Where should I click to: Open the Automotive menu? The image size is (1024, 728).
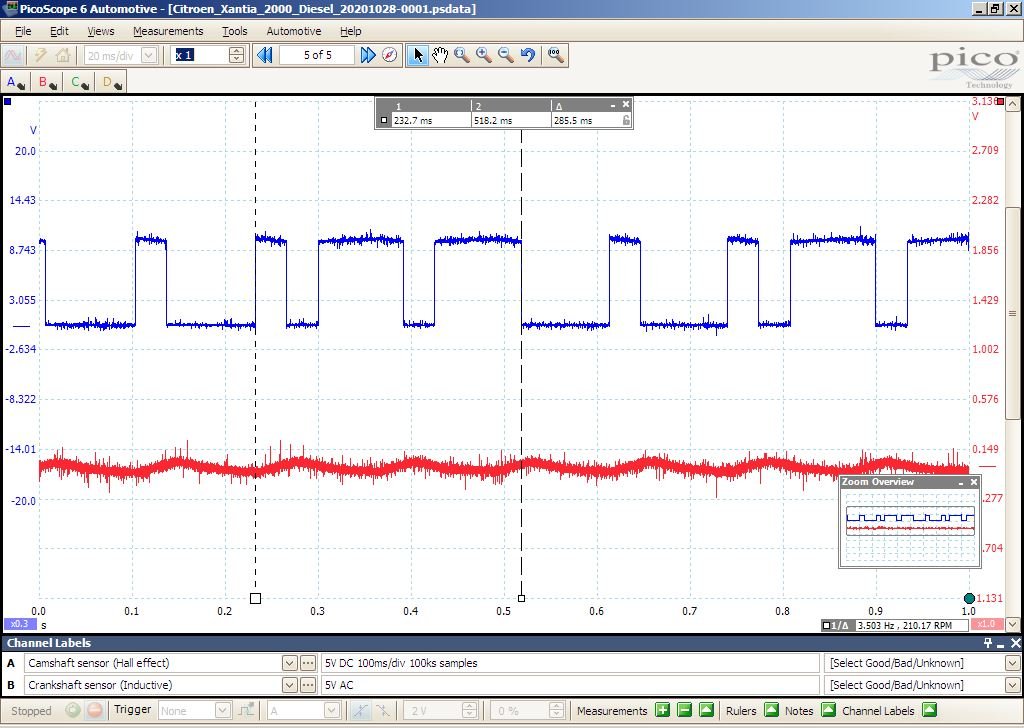pos(294,31)
